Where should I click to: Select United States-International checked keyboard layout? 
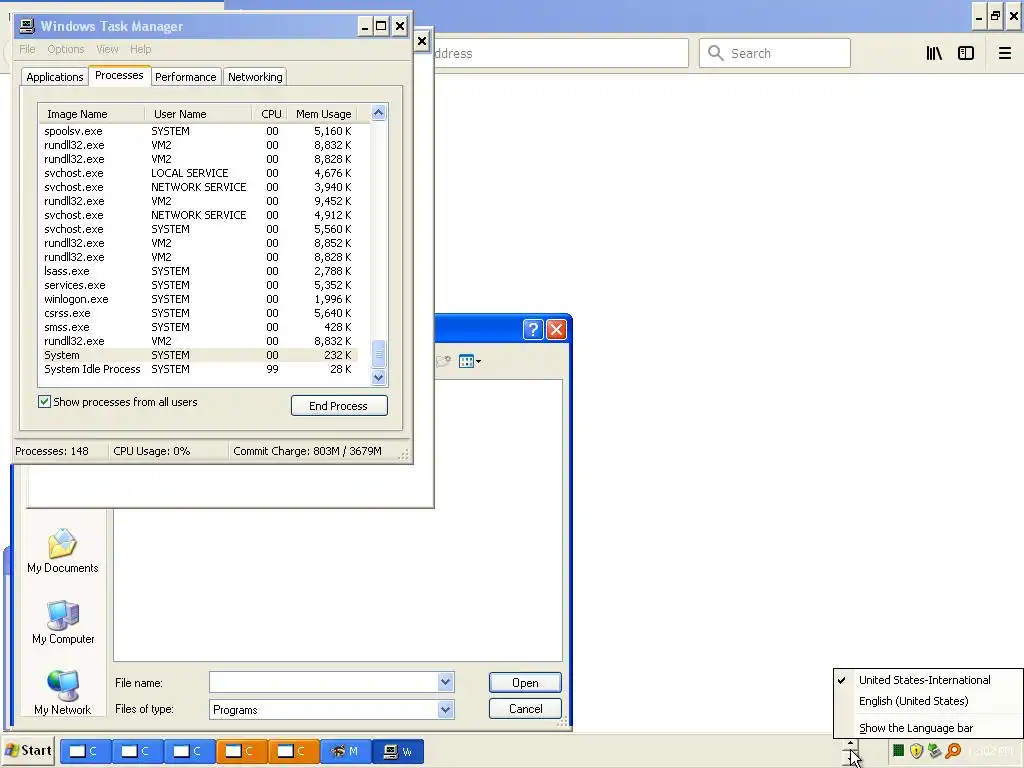pyautogui.click(x=924, y=680)
